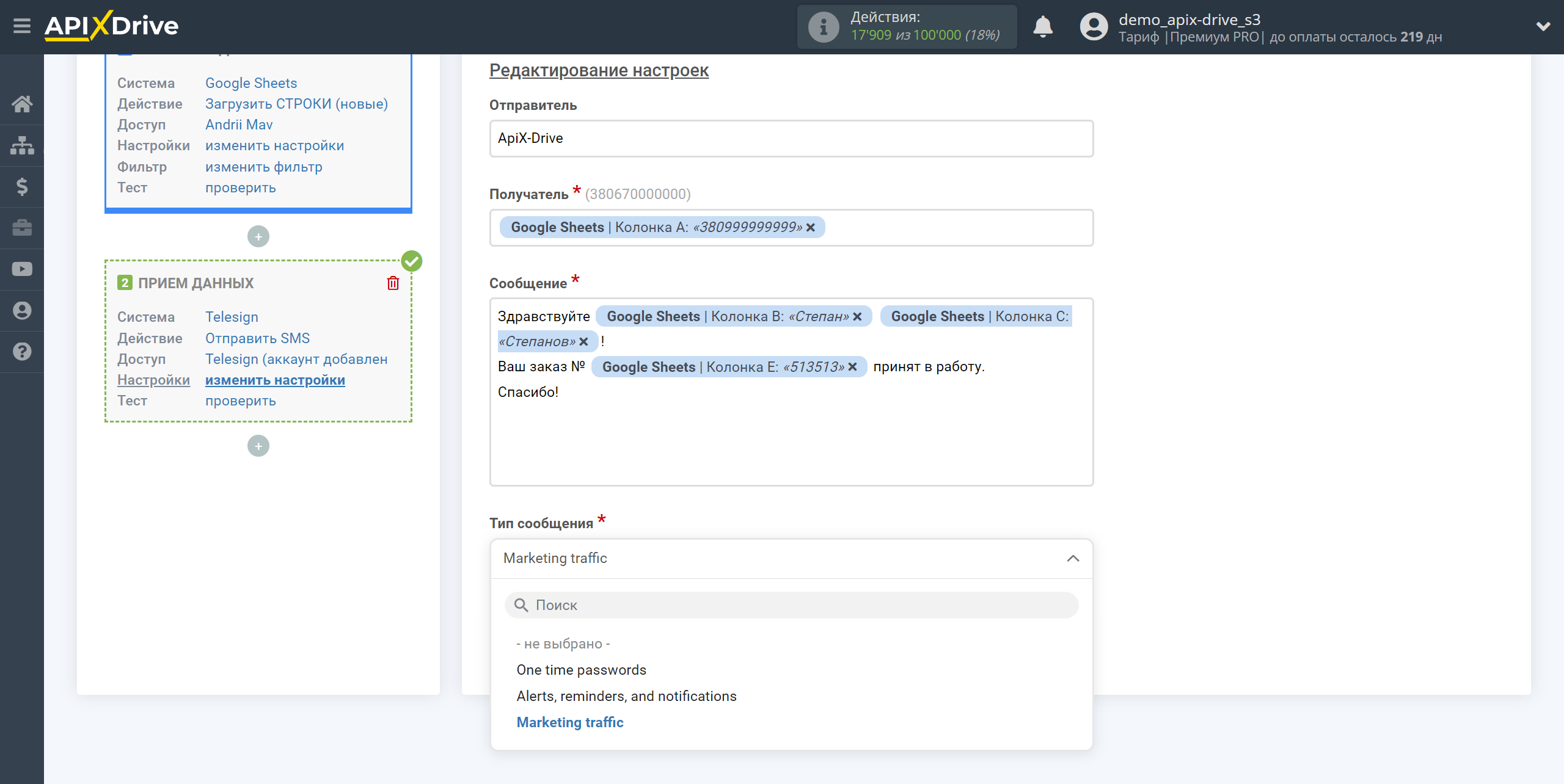Remove Колонка C «Степанов» tag
This screenshot has width=1564, height=784.
coord(583,341)
